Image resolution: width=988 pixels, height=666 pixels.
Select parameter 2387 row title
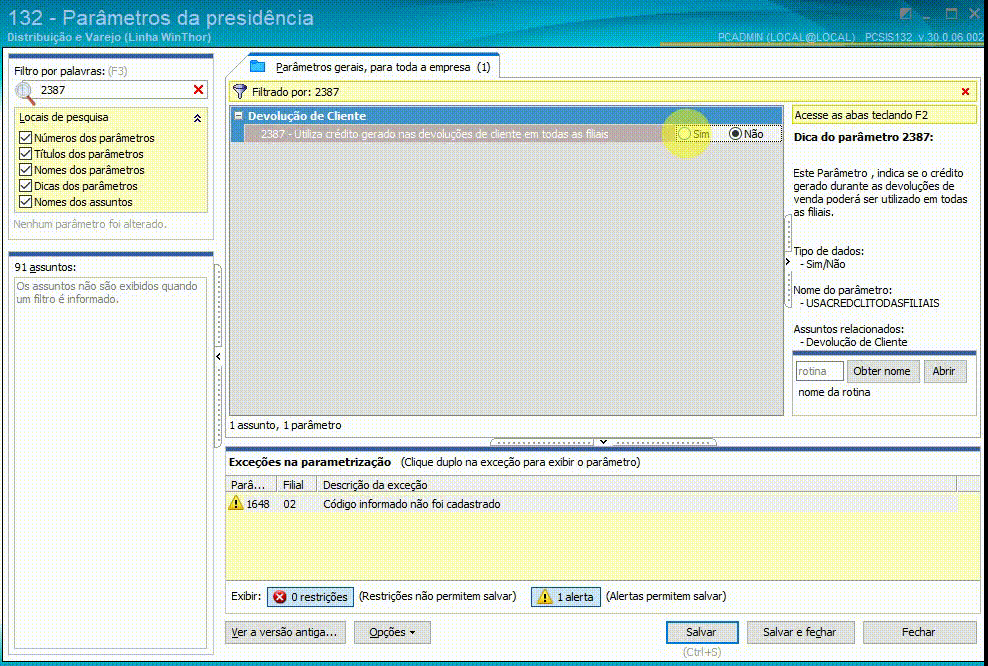tap(435, 134)
